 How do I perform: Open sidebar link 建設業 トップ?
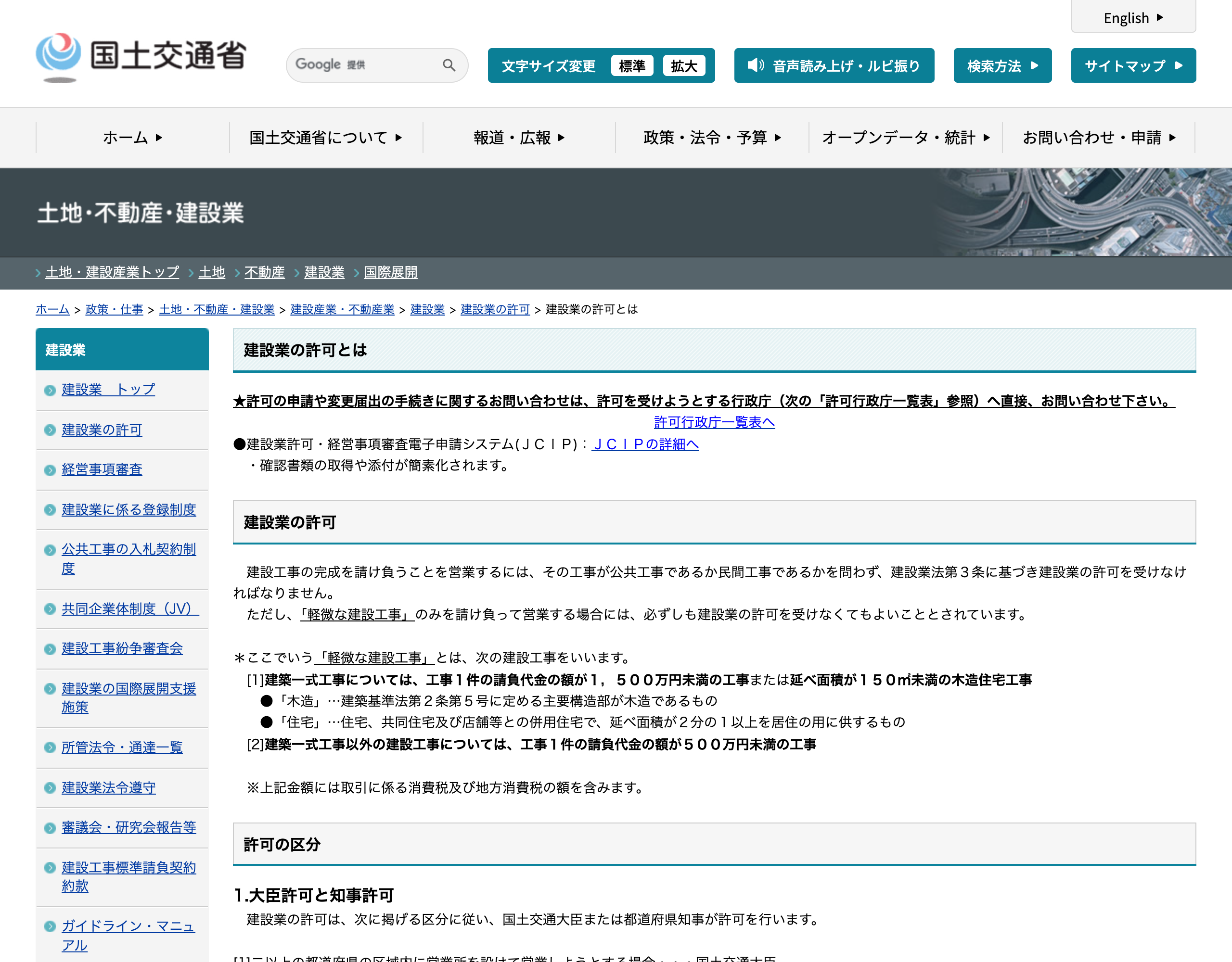pos(108,390)
